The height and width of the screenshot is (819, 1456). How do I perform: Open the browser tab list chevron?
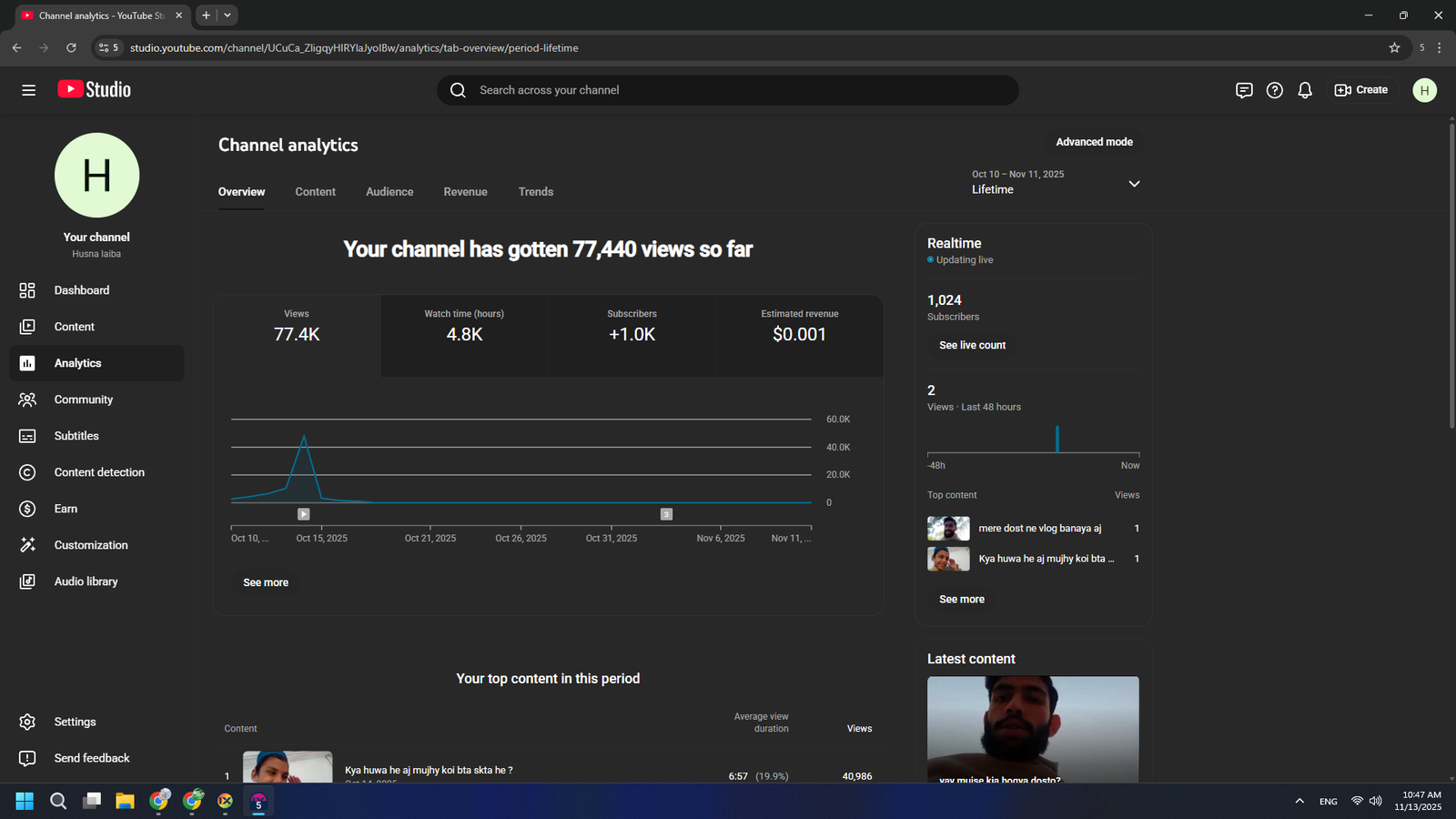[x=227, y=15]
